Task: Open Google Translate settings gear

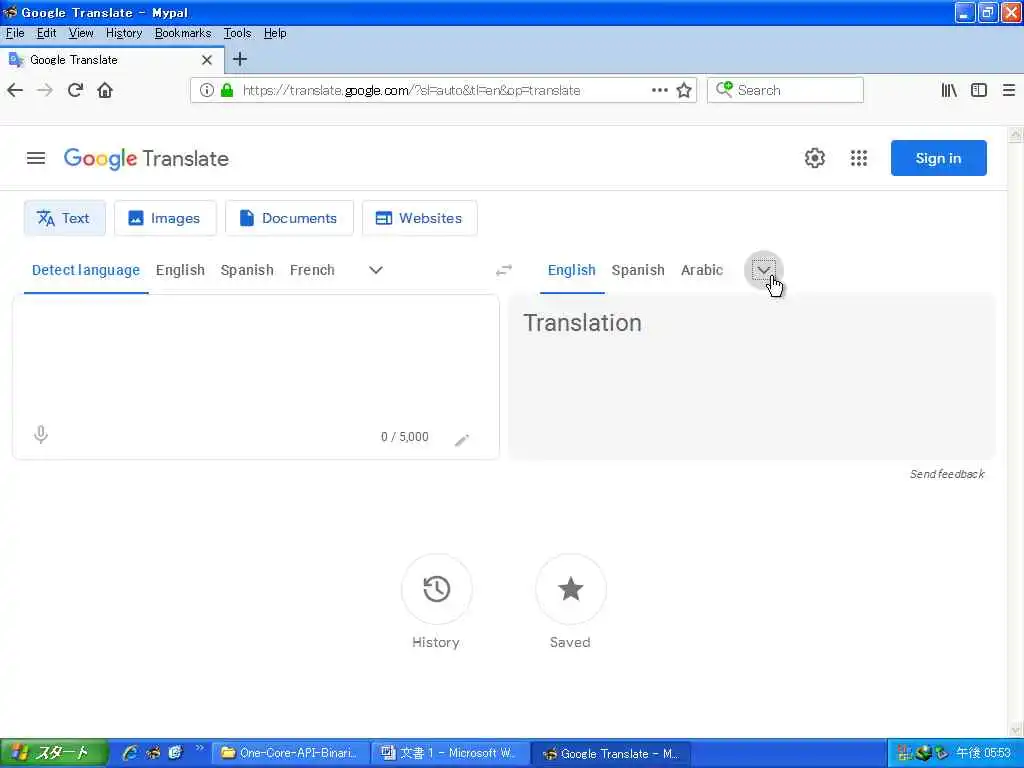Action: coord(814,158)
